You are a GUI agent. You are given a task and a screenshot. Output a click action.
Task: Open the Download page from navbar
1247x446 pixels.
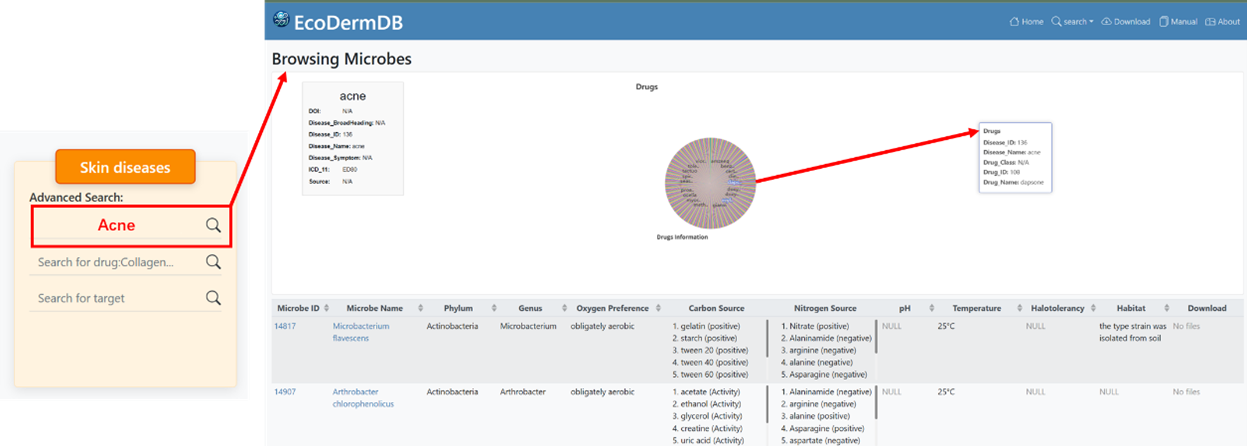(1125, 21)
